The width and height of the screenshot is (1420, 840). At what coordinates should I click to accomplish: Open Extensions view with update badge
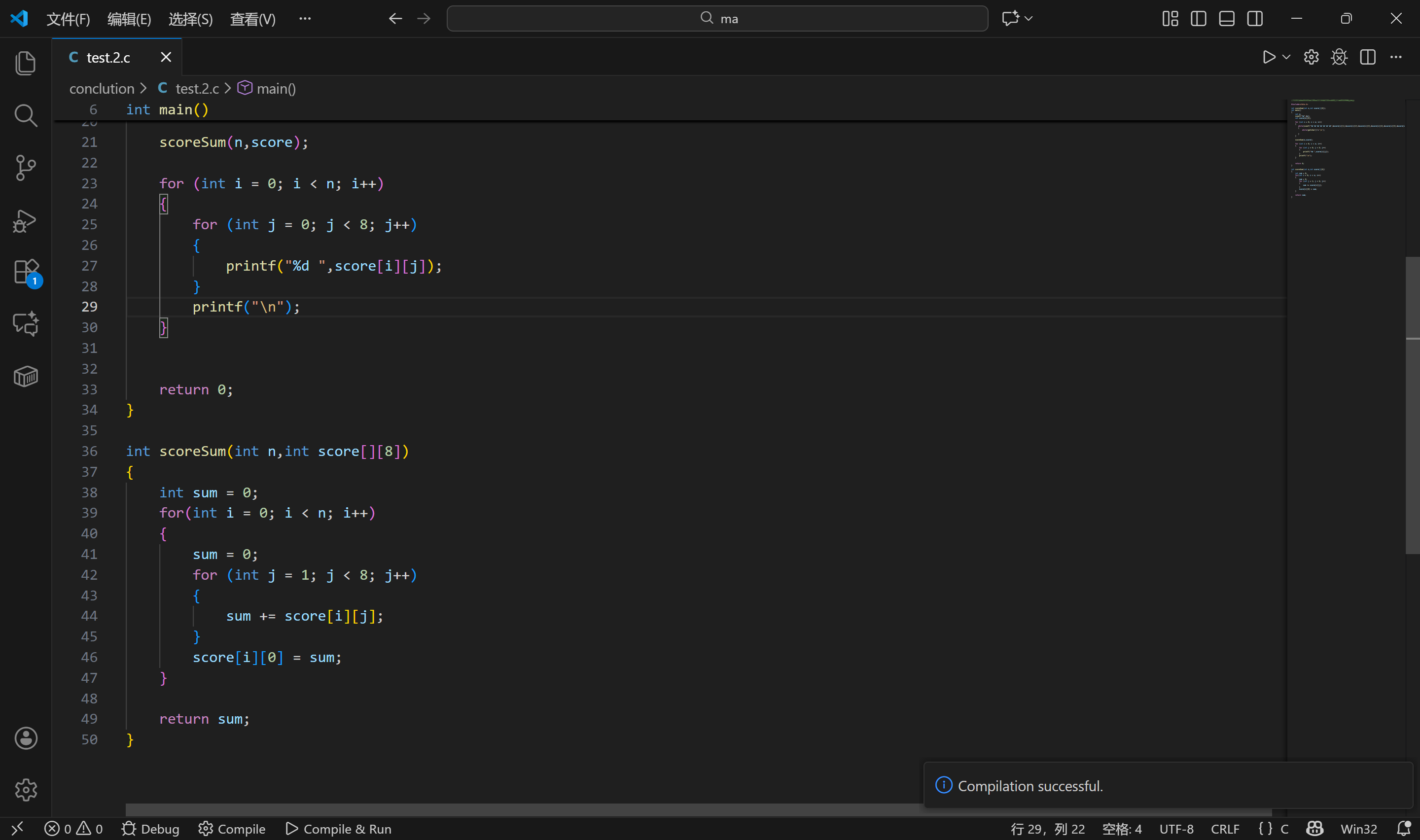26,272
